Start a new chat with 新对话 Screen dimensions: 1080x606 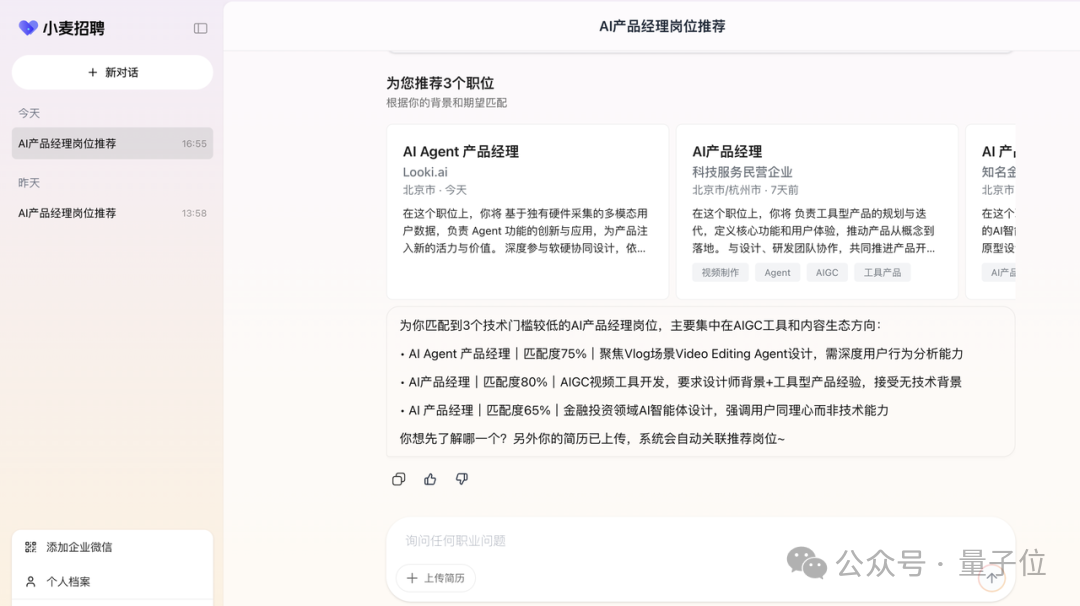(112, 72)
